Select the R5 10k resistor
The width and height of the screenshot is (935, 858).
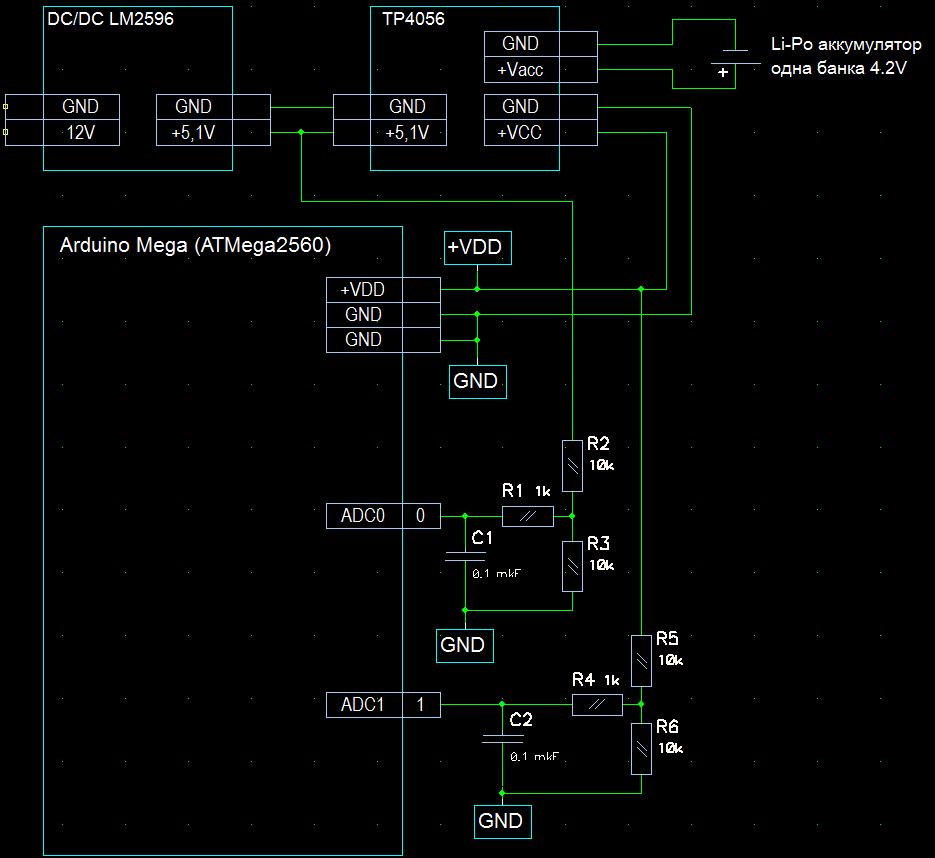point(641,660)
